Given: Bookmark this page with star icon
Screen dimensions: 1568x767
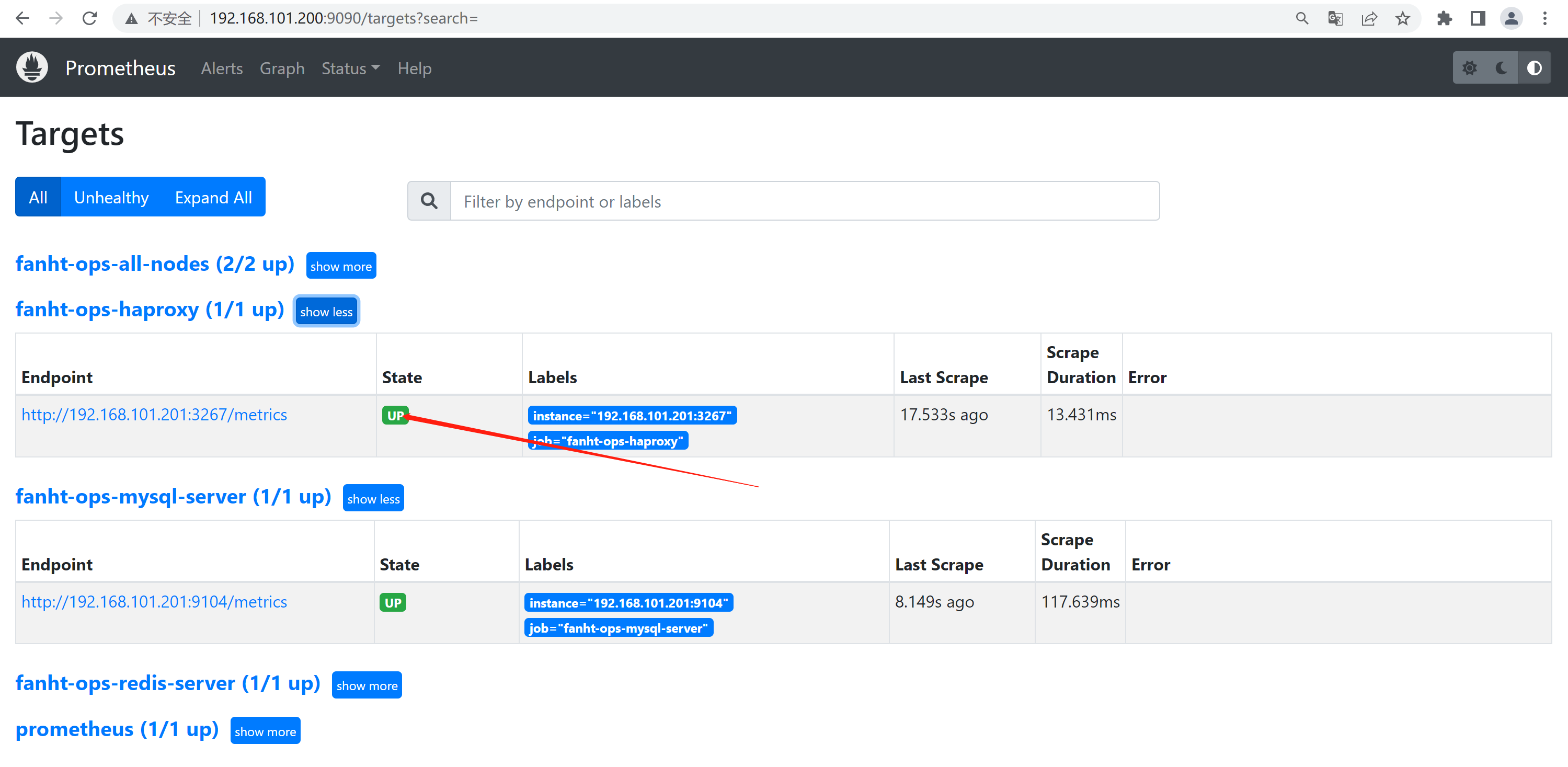Looking at the screenshot, I should pyautogui.click(x=1402, y=18).
